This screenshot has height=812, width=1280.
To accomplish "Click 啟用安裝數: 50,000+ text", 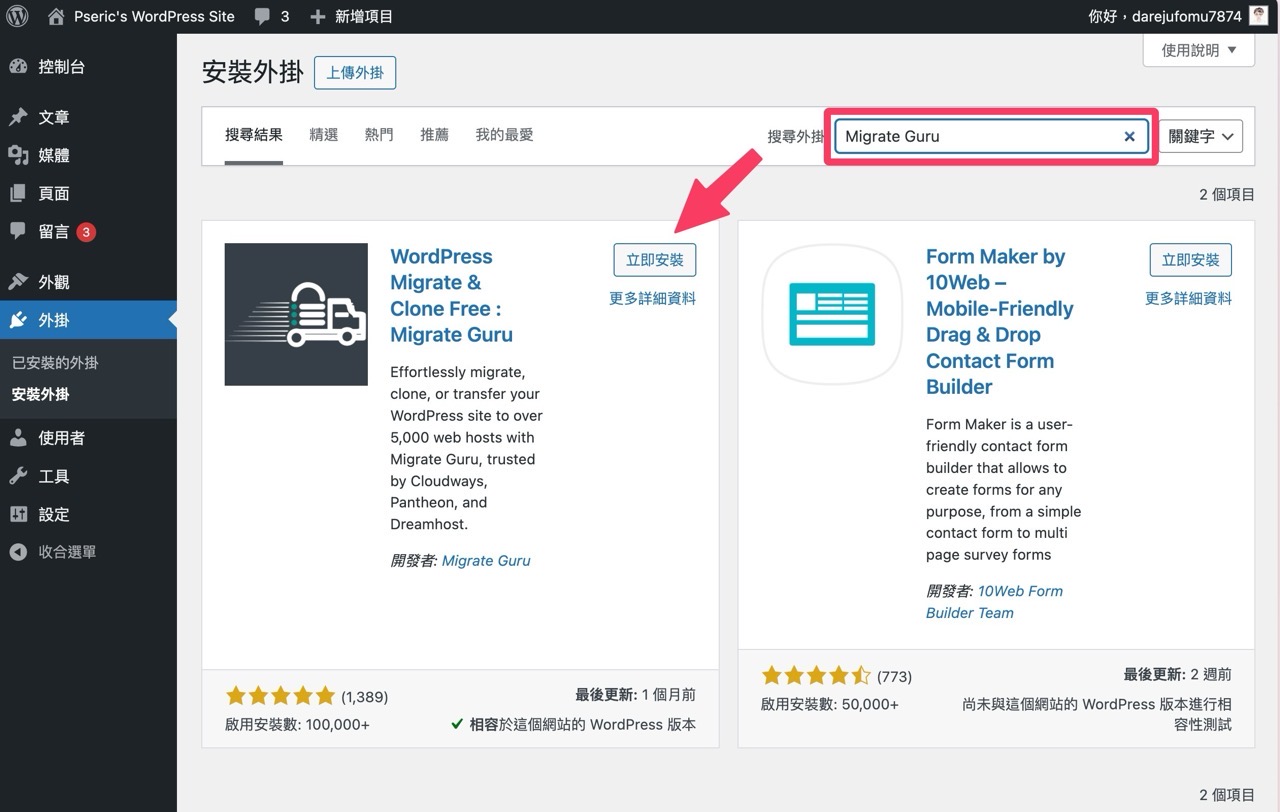I will (x=830, y=704).
